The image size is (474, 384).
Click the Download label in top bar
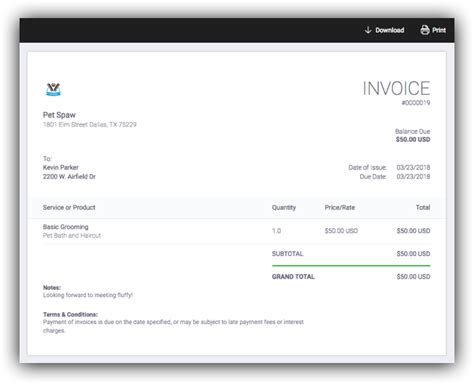(x=390, y=30)
